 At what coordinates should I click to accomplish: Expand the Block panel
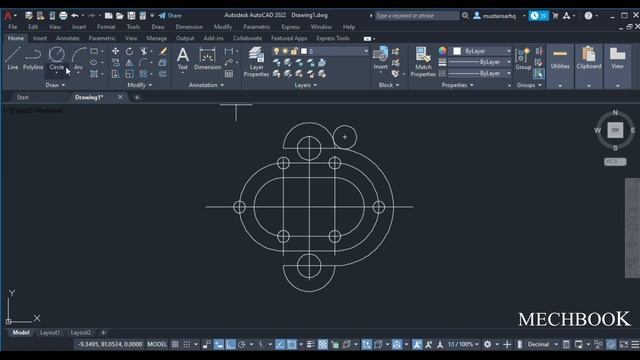point(389,85)
